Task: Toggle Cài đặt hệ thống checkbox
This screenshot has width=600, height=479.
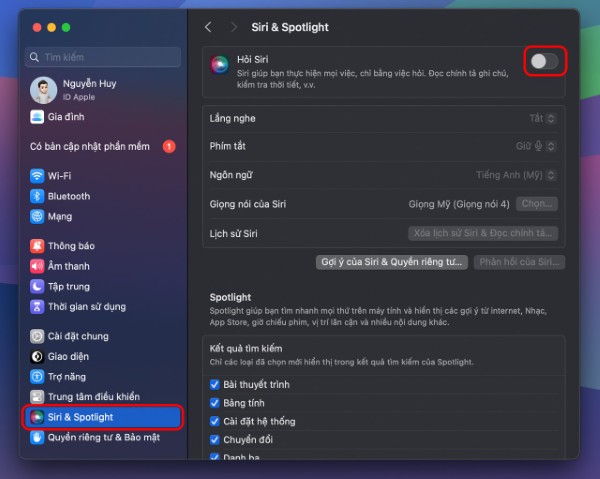Action: click(x=215, y=421)
